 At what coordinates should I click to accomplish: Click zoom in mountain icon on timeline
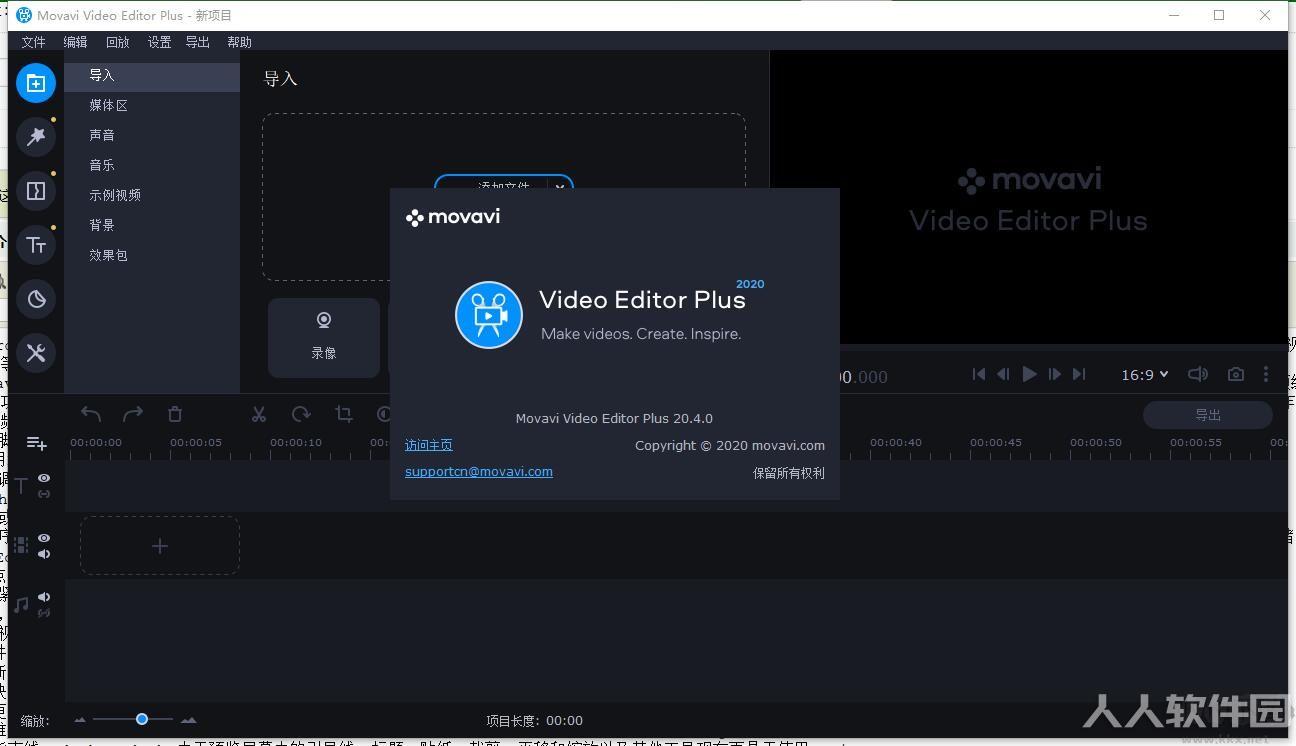(188, 719)
